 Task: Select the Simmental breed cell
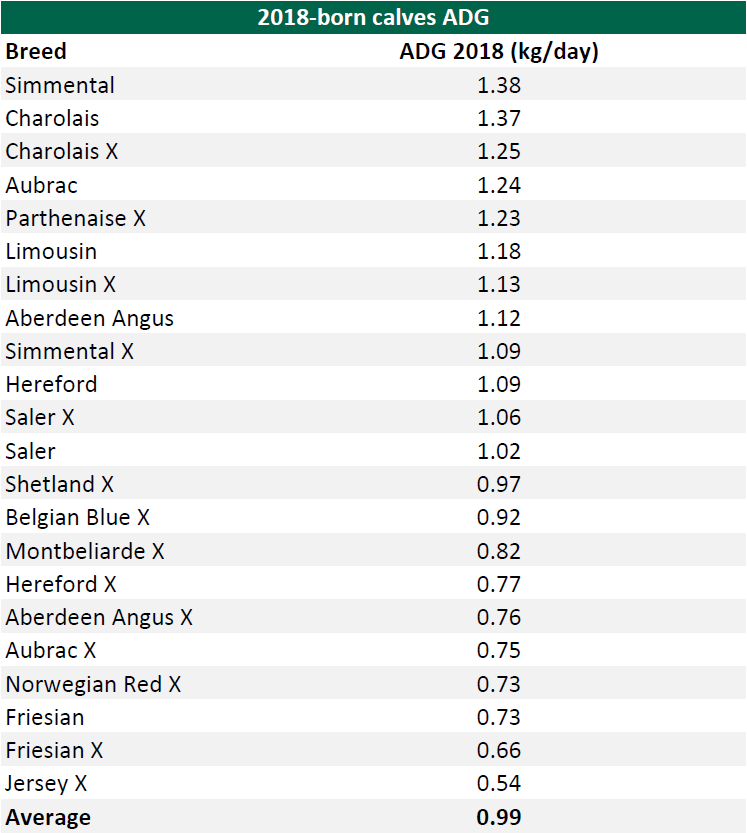point(60,85)
